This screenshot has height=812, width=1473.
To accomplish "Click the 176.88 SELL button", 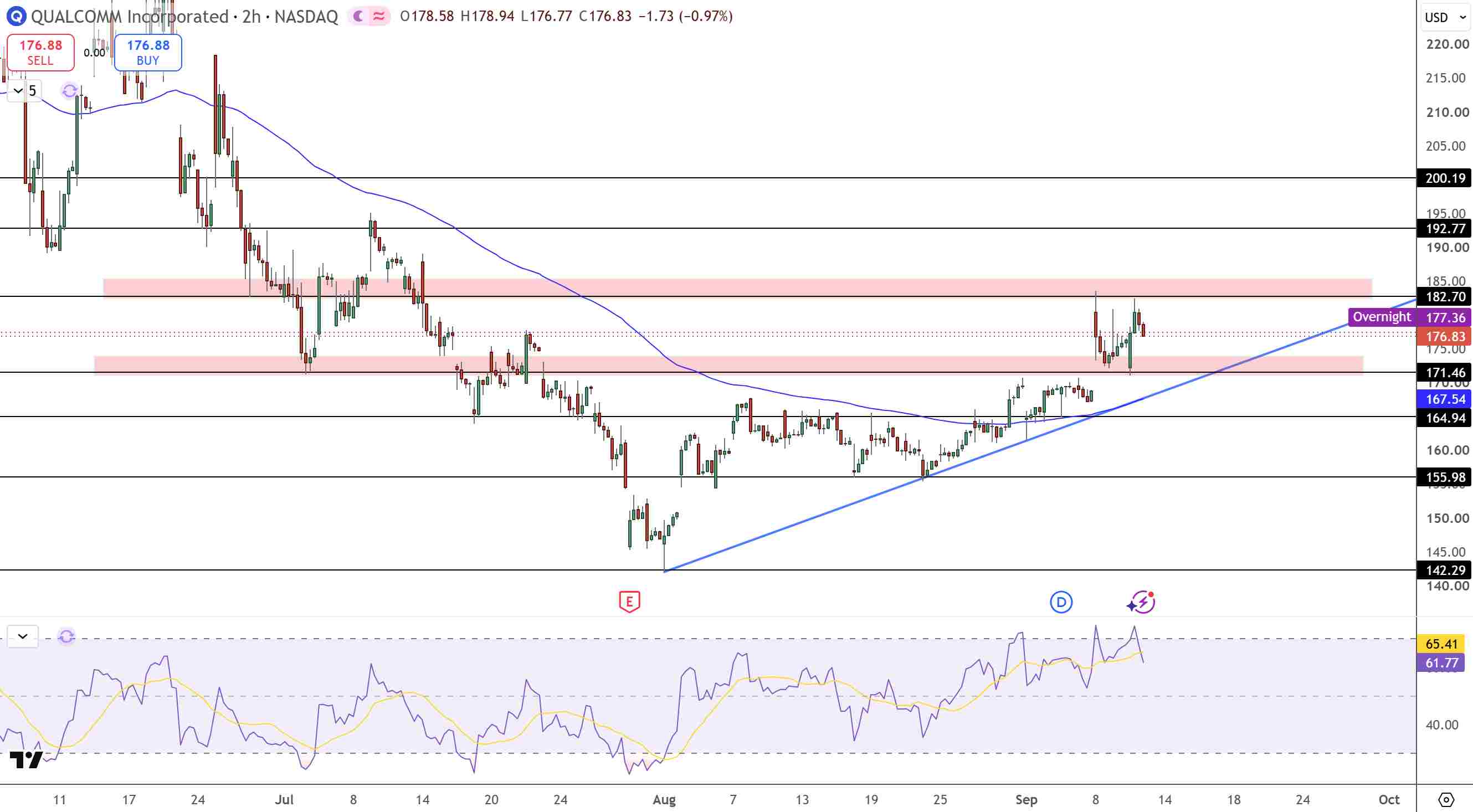I will 40,52.
